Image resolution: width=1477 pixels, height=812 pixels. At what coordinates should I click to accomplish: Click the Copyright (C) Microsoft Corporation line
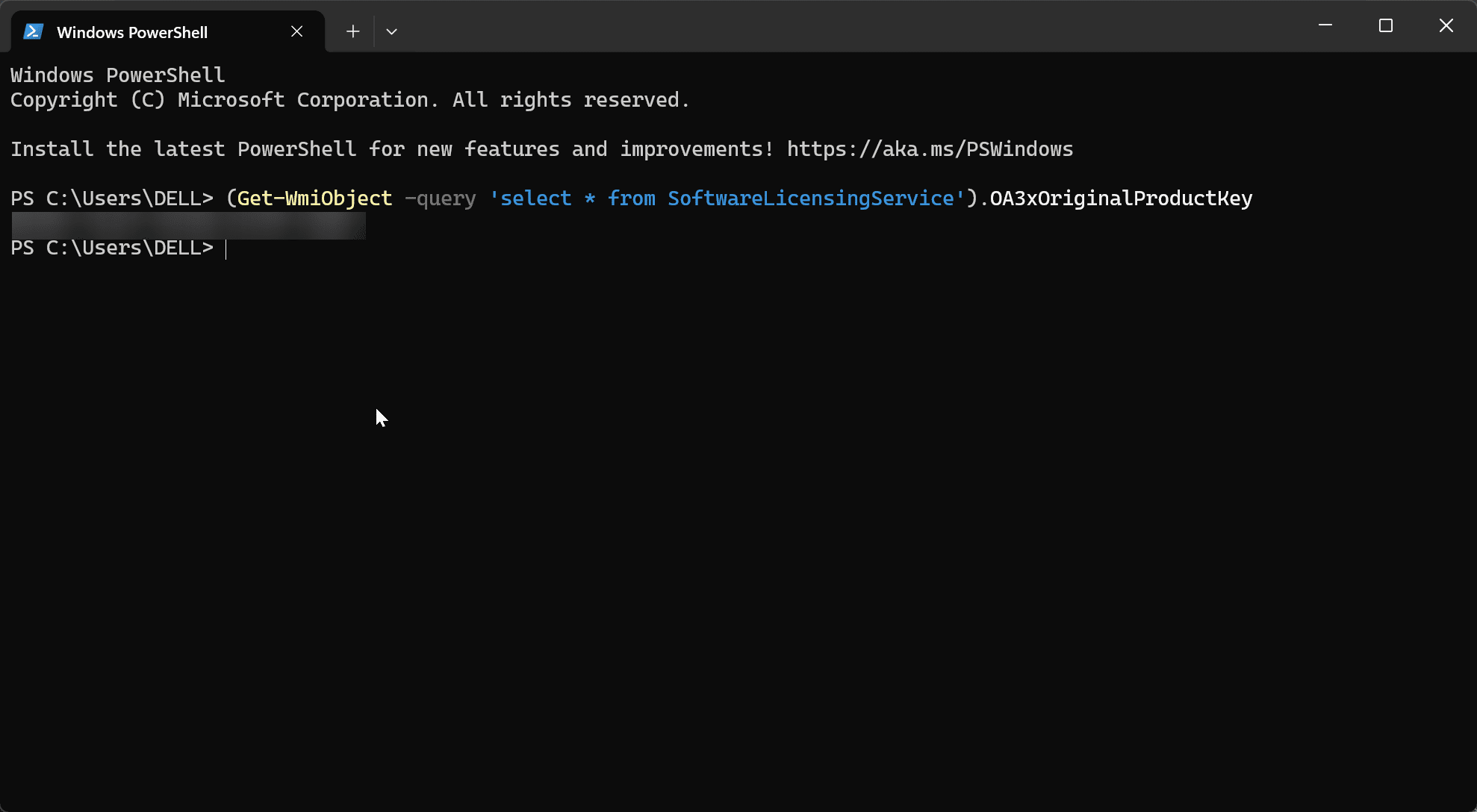click(x=349, y=100)
